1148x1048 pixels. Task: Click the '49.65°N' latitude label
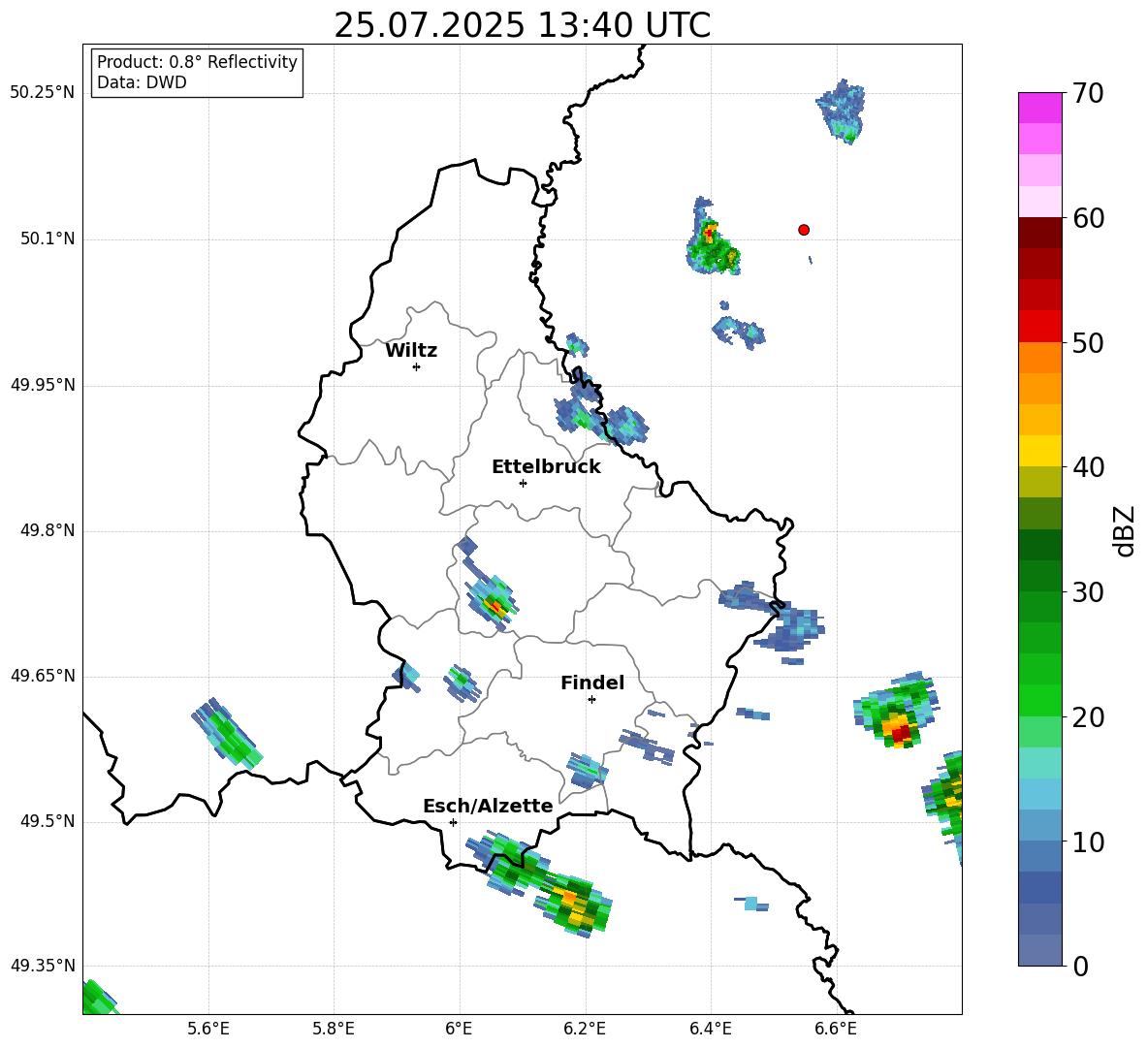[x=43, y=675]
